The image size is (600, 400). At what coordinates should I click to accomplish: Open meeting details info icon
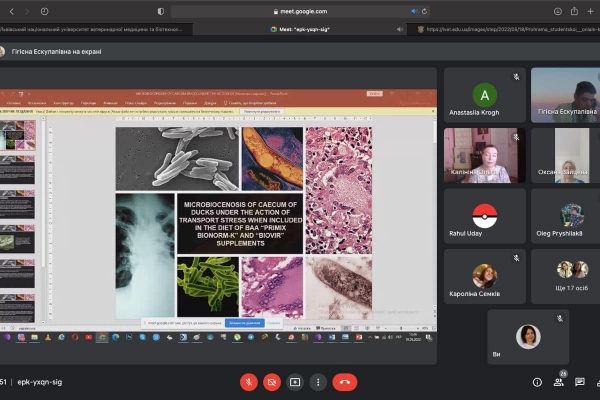pos(537,382)
